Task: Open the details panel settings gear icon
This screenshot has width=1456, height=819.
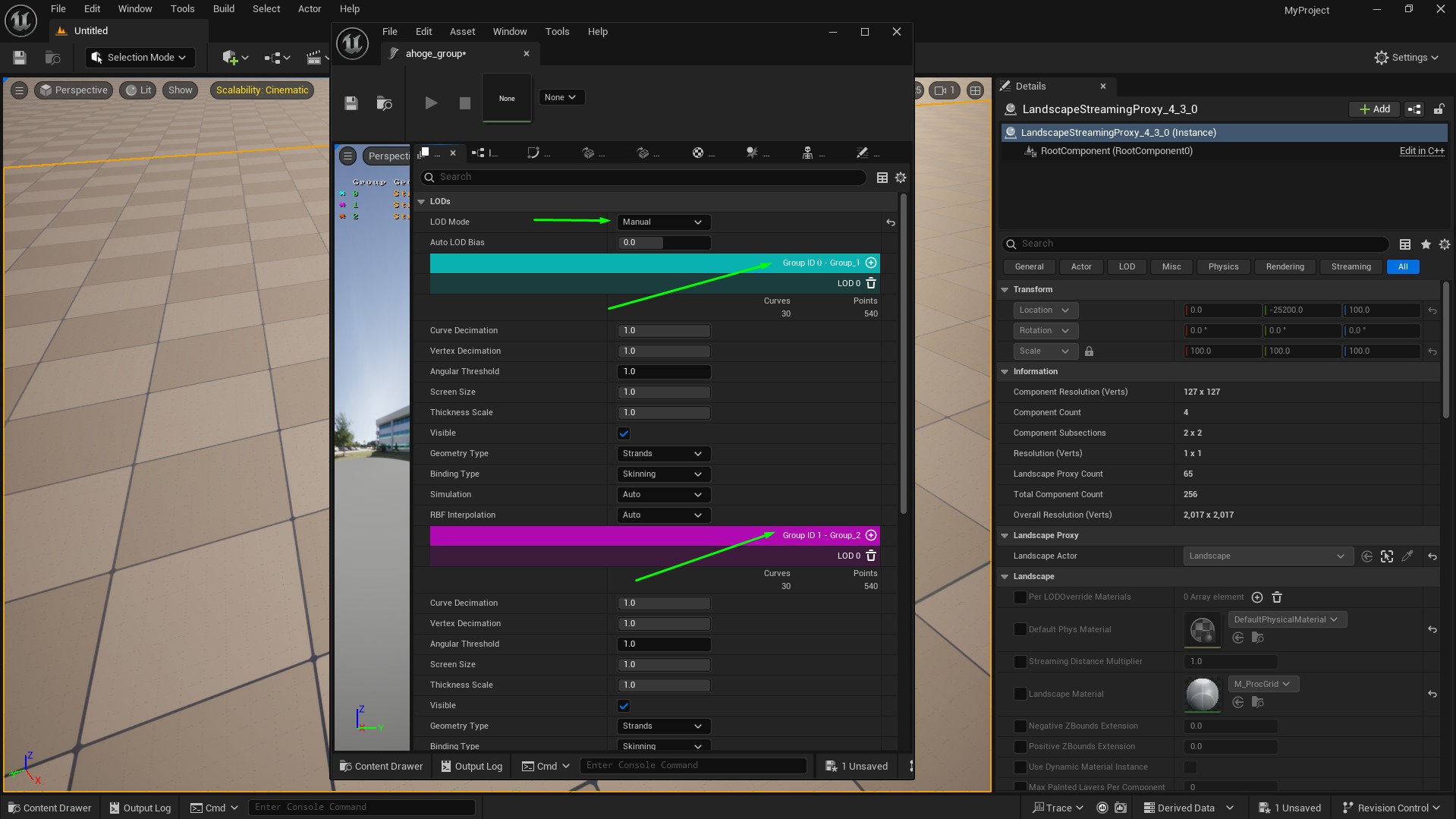Action: click(1444, 244)
